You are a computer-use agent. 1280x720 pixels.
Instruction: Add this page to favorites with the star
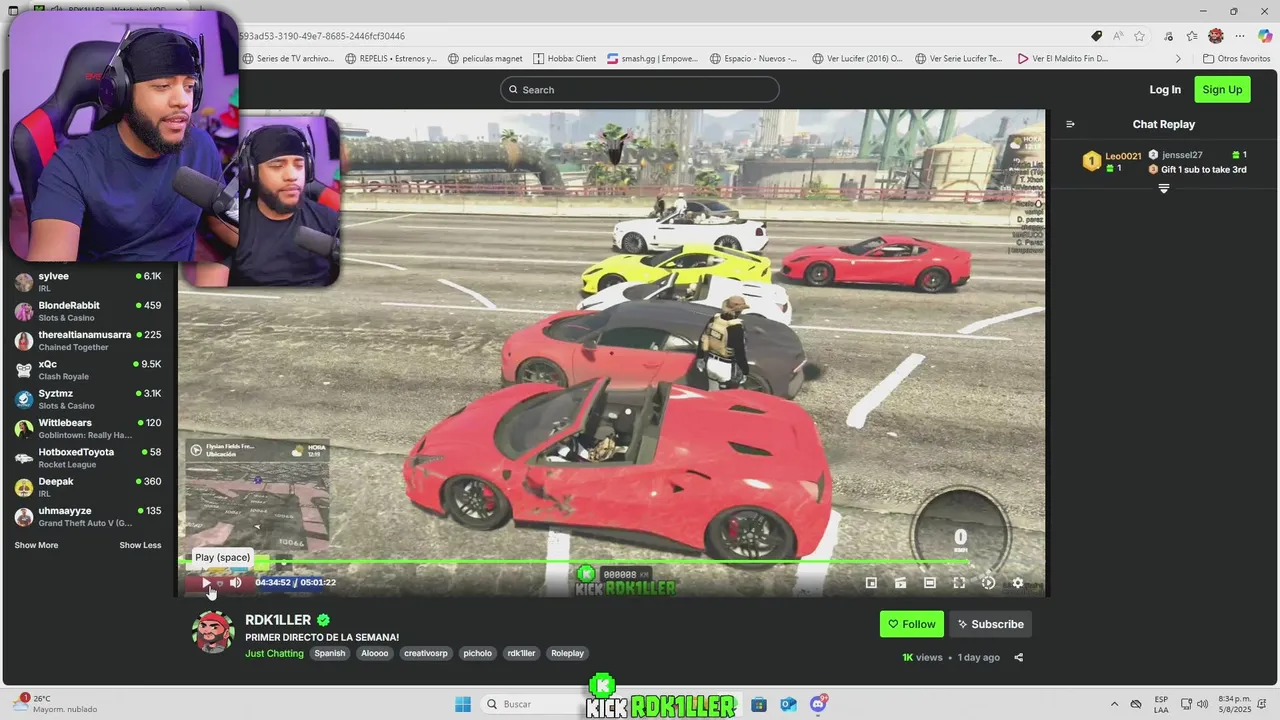(x=1139, y=36)
